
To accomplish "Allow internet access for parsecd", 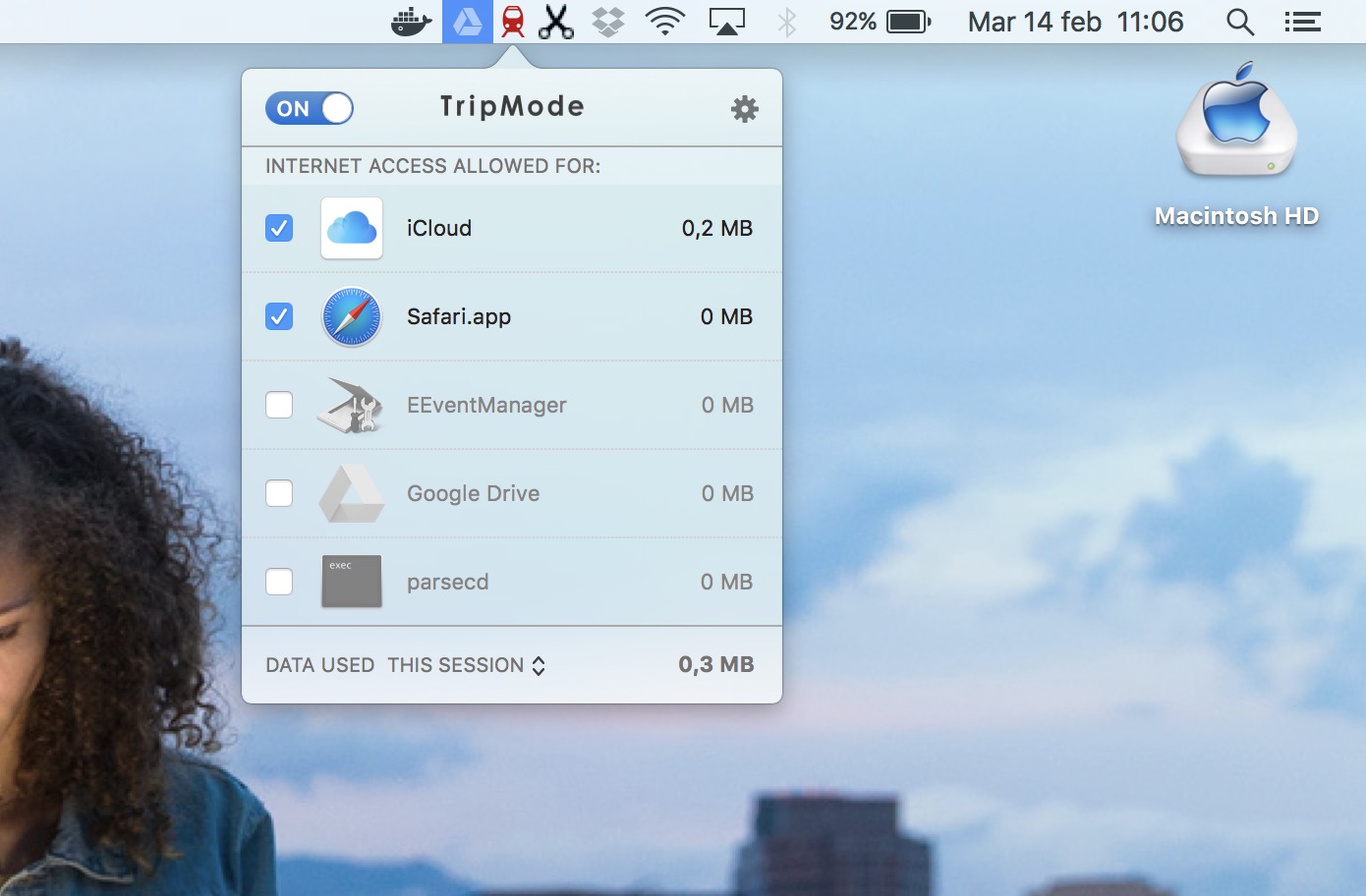I will point(279,582).
